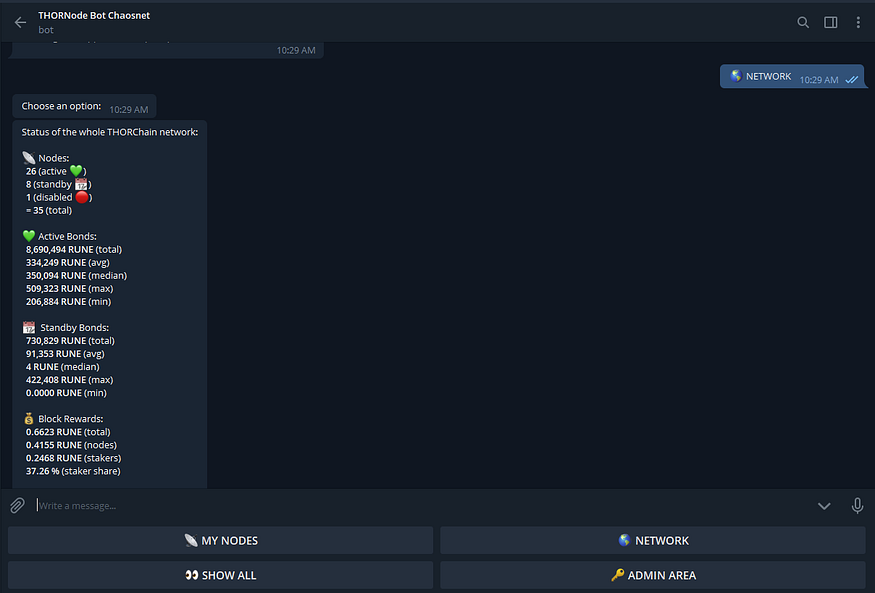Click the sent NETWORK message bubble
This screenshot has height=593, width=875.
click(x=792, y=76)
